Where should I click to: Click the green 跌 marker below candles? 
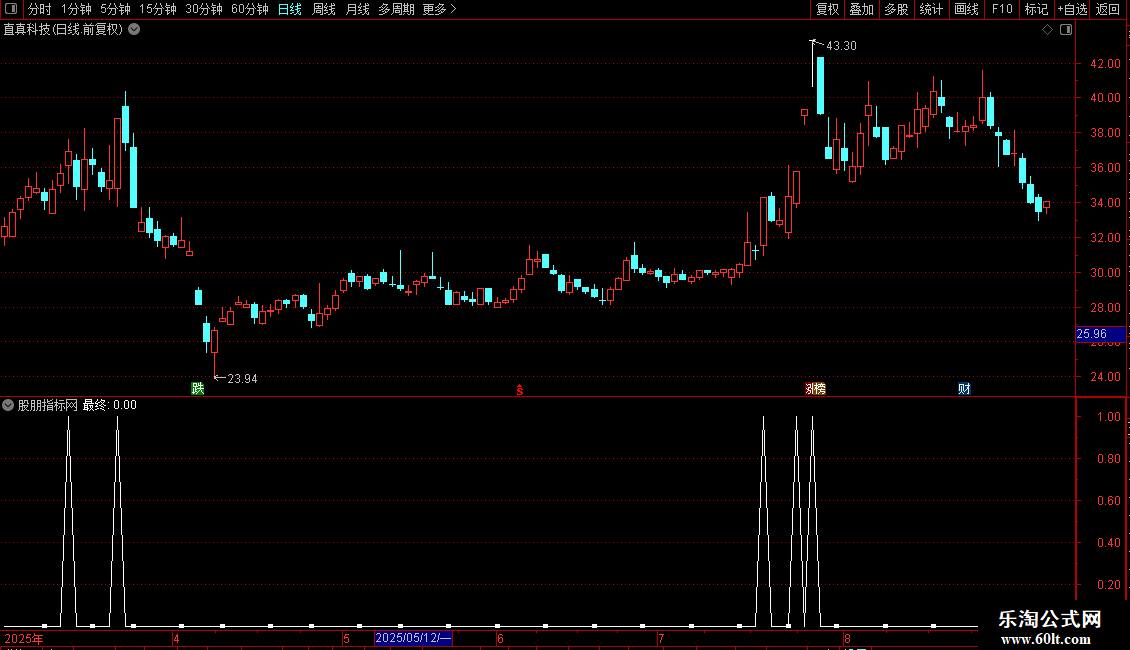pyautogui.click(x=197, y=388)
